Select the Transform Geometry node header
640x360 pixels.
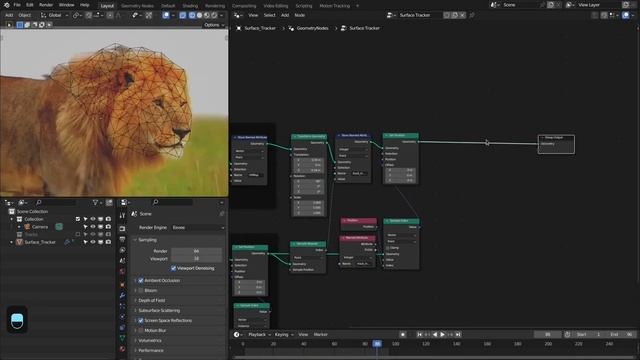[309, 136]
